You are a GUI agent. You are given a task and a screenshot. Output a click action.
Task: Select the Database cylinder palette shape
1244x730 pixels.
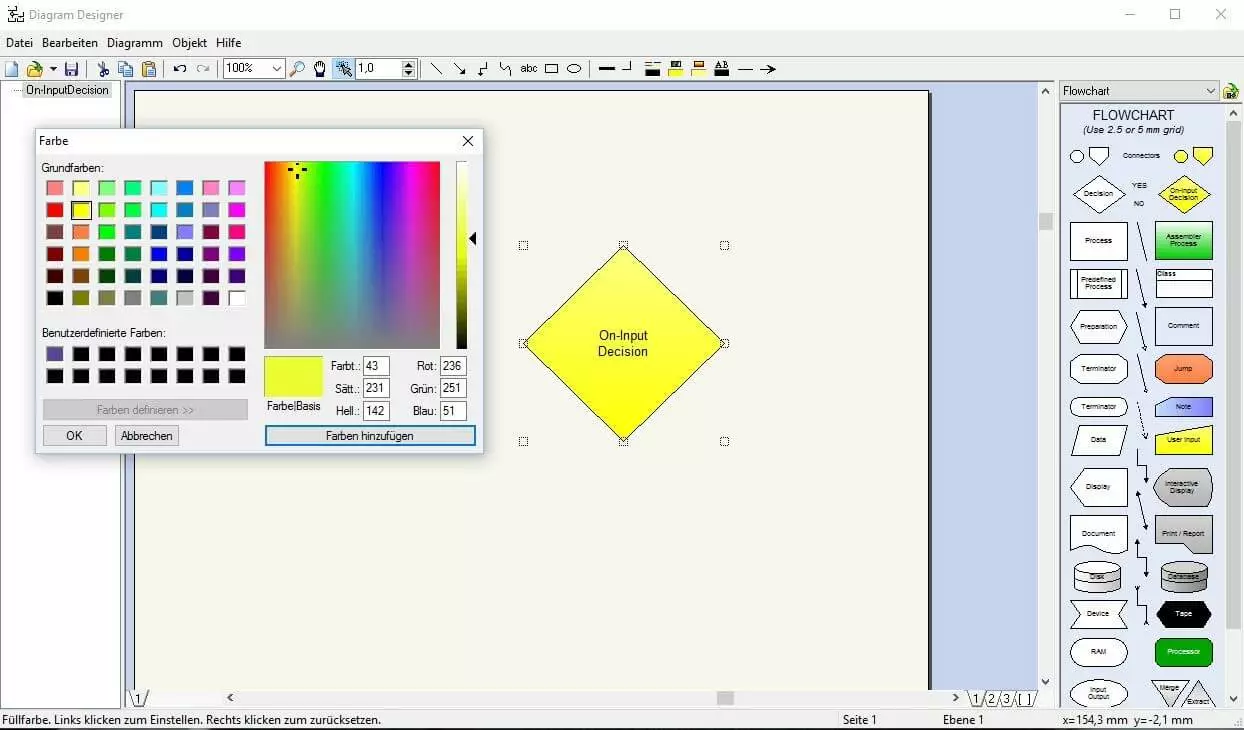pyautogui.click(x=1183, y=577)
